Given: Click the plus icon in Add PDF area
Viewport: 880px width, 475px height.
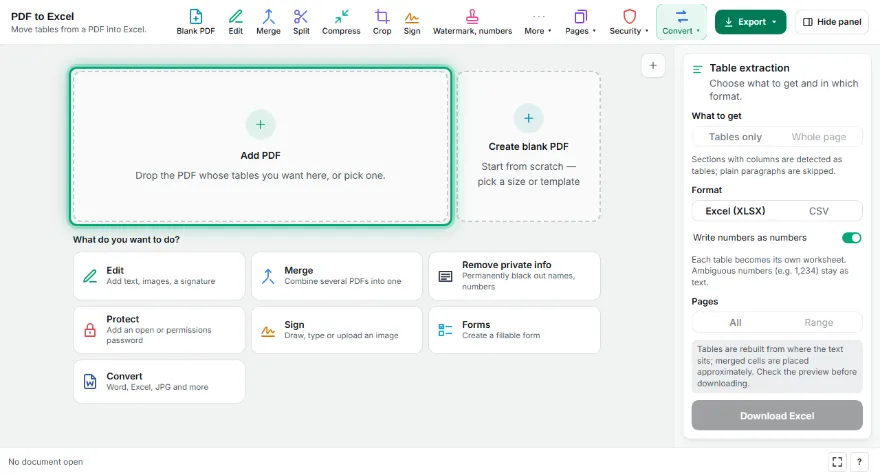Looking at the screenshot, I should pyautogui.click(x=260, y=124).
